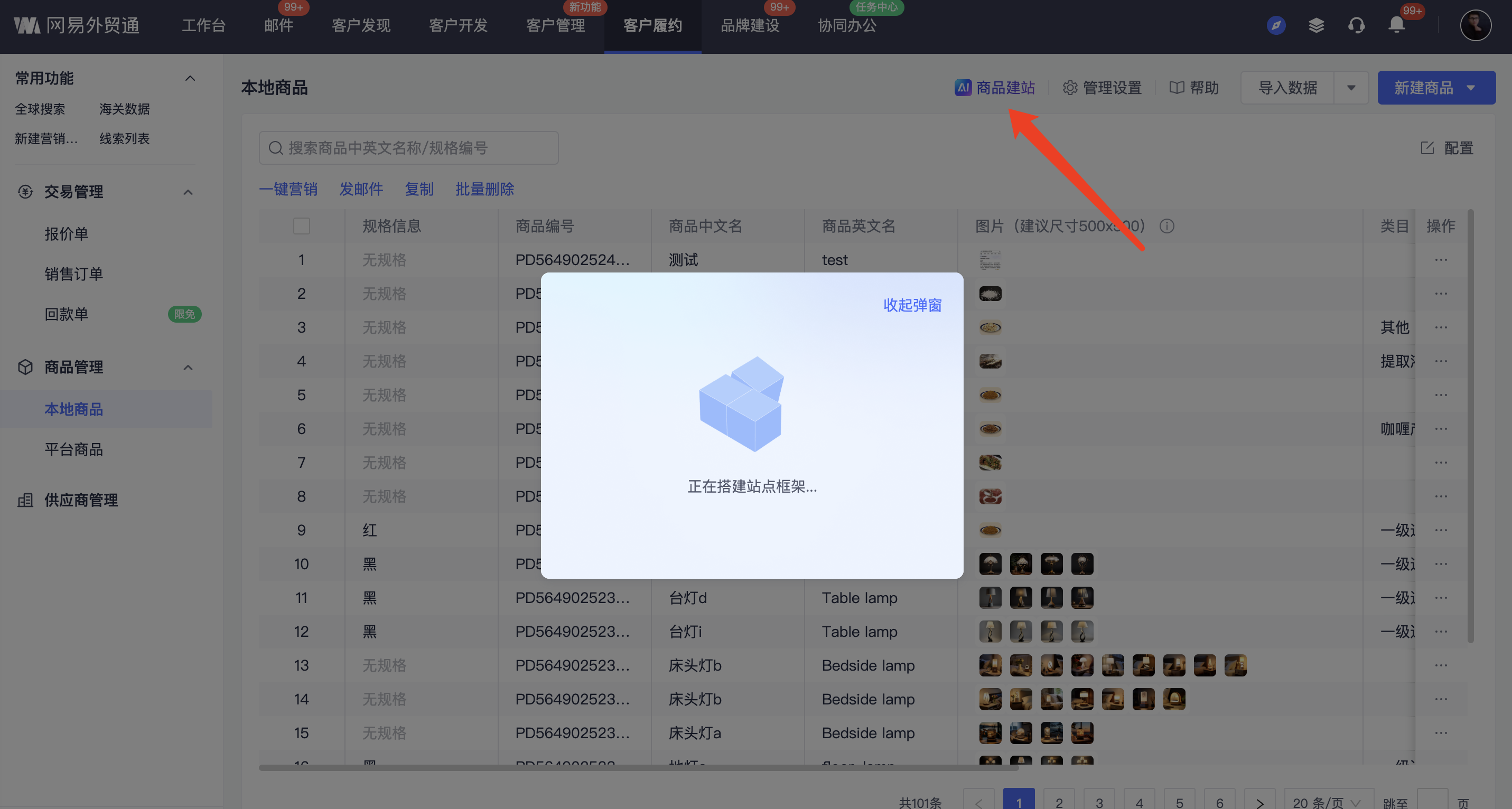Click the headset customer service icon
This screenshot has height=809, width=1512.
click(1356, 25)
